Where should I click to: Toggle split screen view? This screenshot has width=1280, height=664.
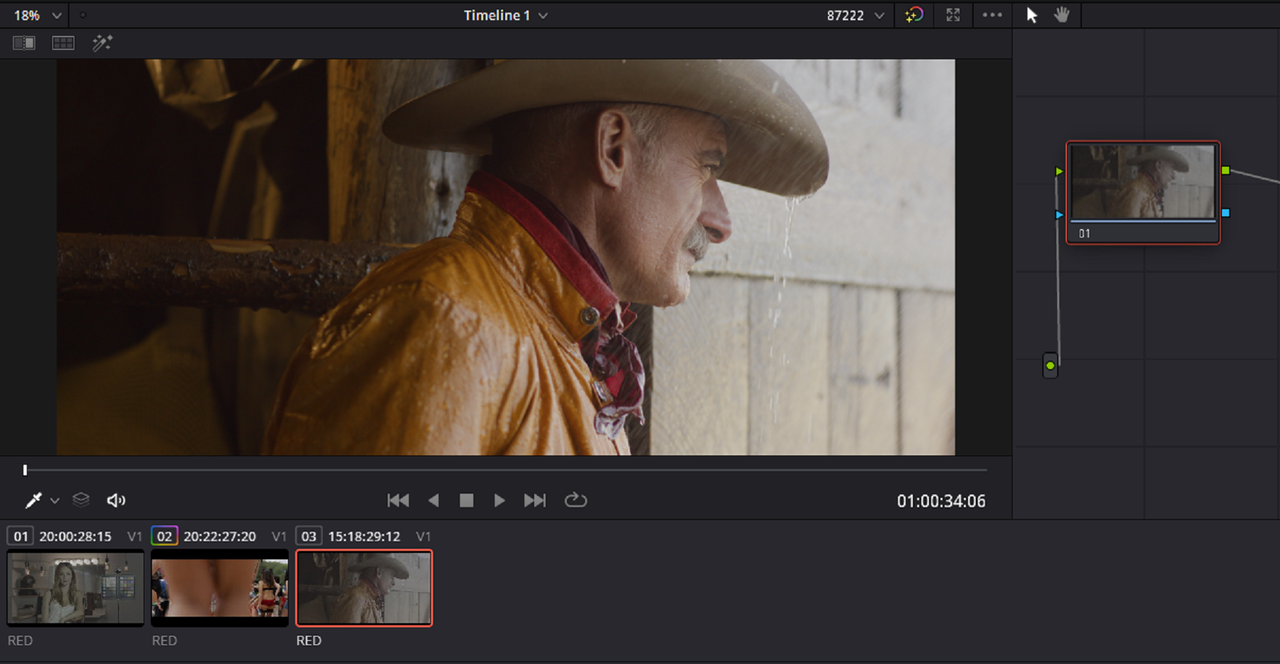63,43
